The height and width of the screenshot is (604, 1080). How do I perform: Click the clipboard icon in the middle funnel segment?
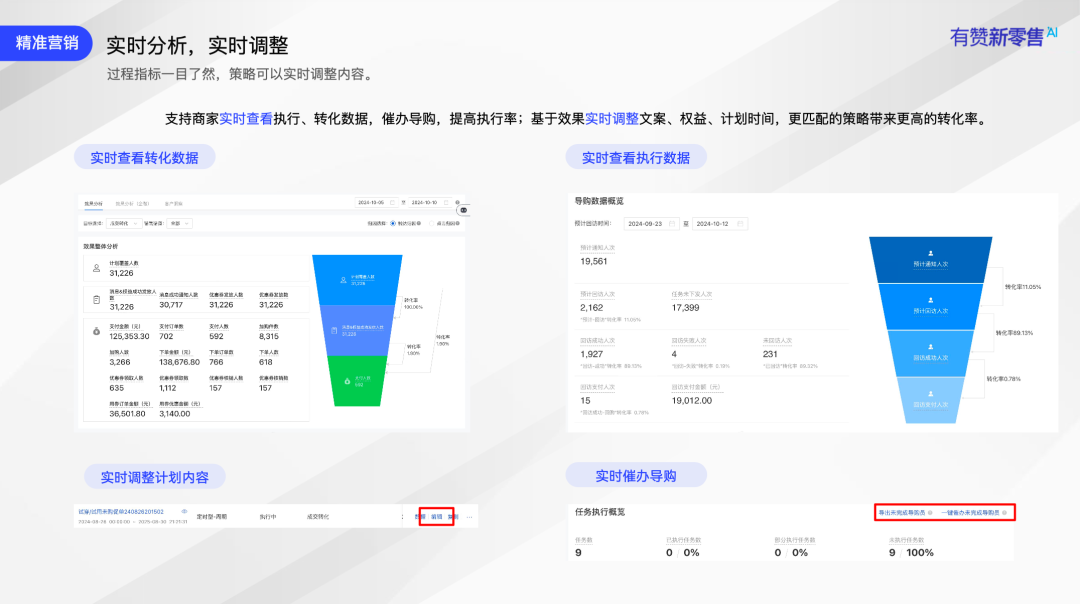(334, 331)
